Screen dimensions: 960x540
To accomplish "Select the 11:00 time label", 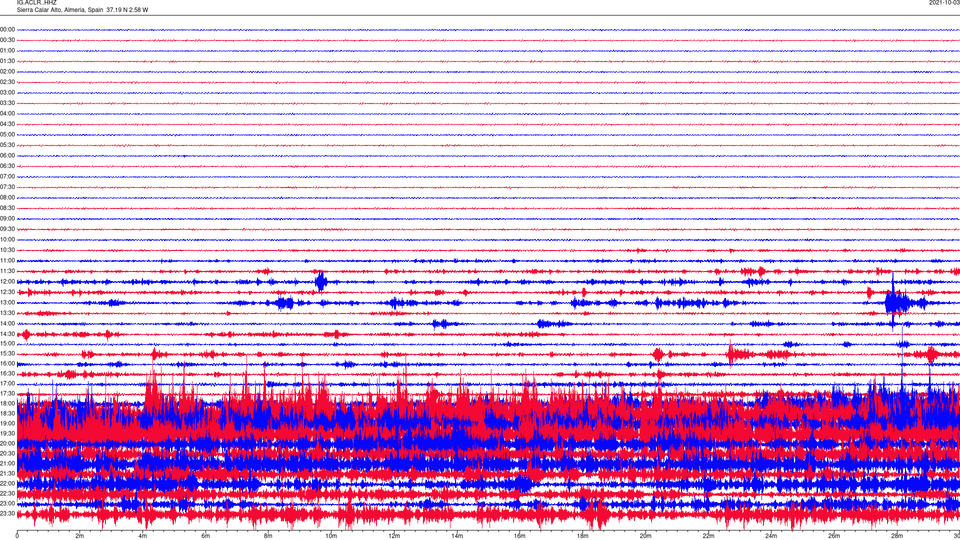I will coord(7,260).
